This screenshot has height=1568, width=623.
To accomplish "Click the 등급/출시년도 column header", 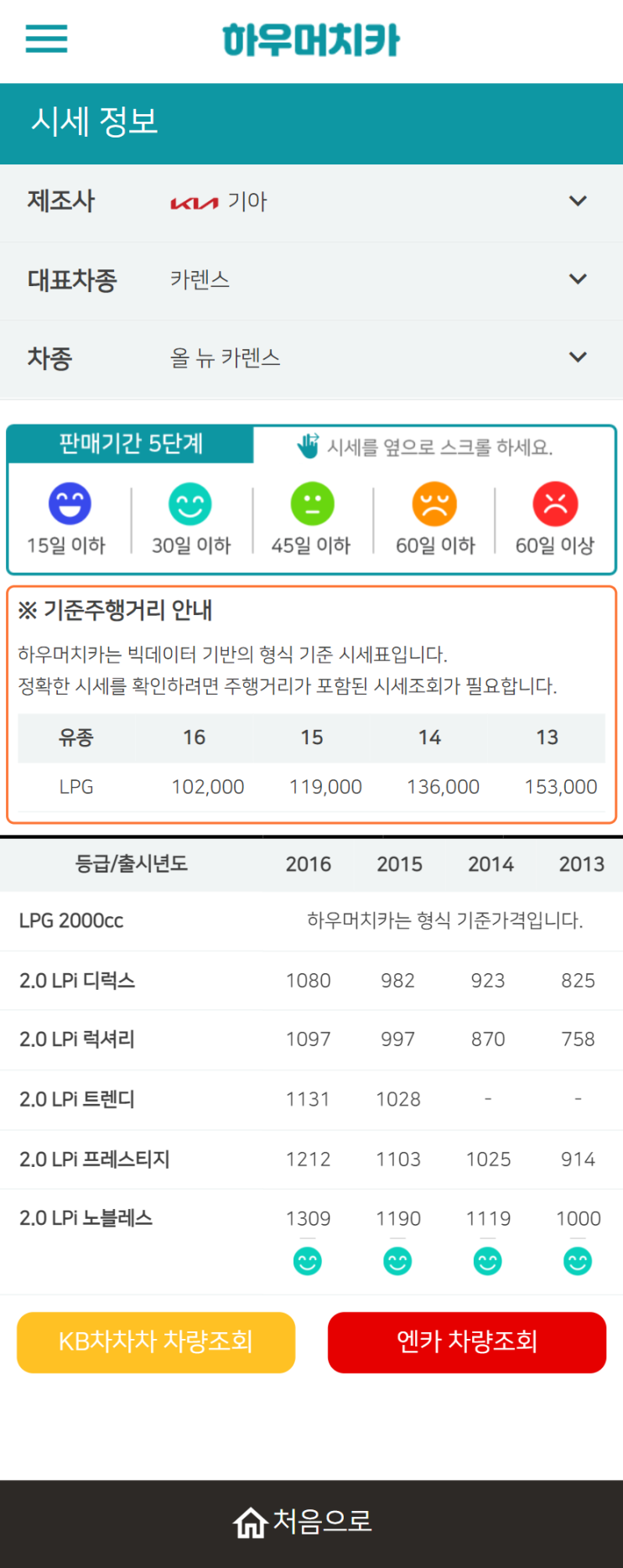I will (132, 863).
